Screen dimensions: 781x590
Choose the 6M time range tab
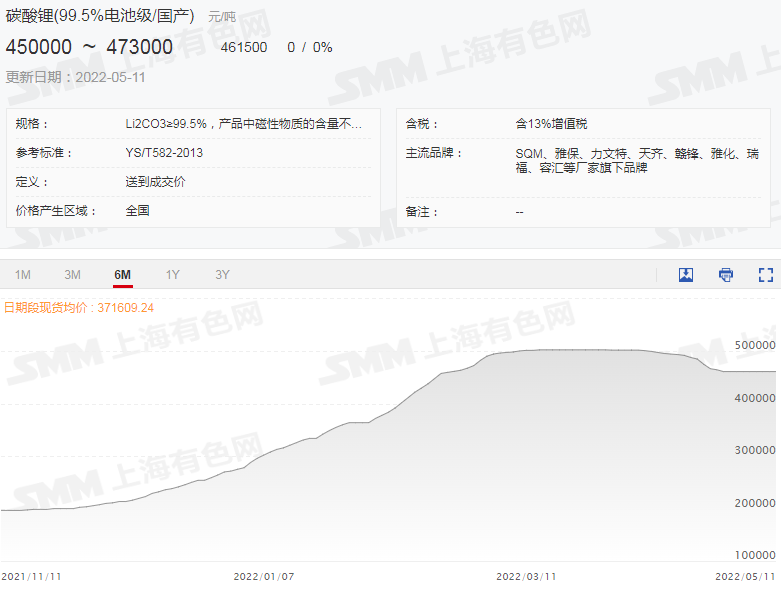[123, 275]
